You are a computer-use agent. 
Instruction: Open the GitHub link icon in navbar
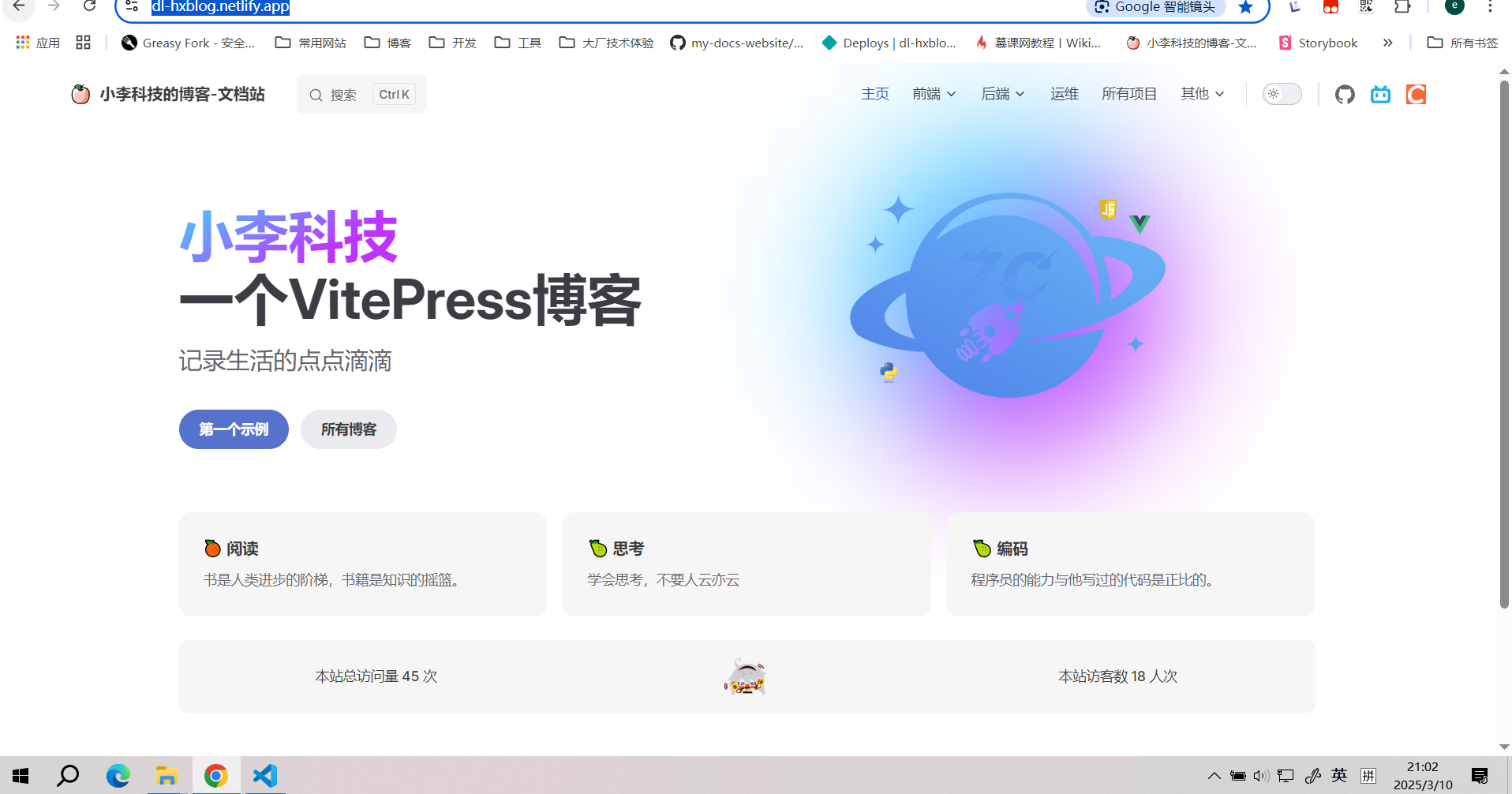[x=1345, y=95]
